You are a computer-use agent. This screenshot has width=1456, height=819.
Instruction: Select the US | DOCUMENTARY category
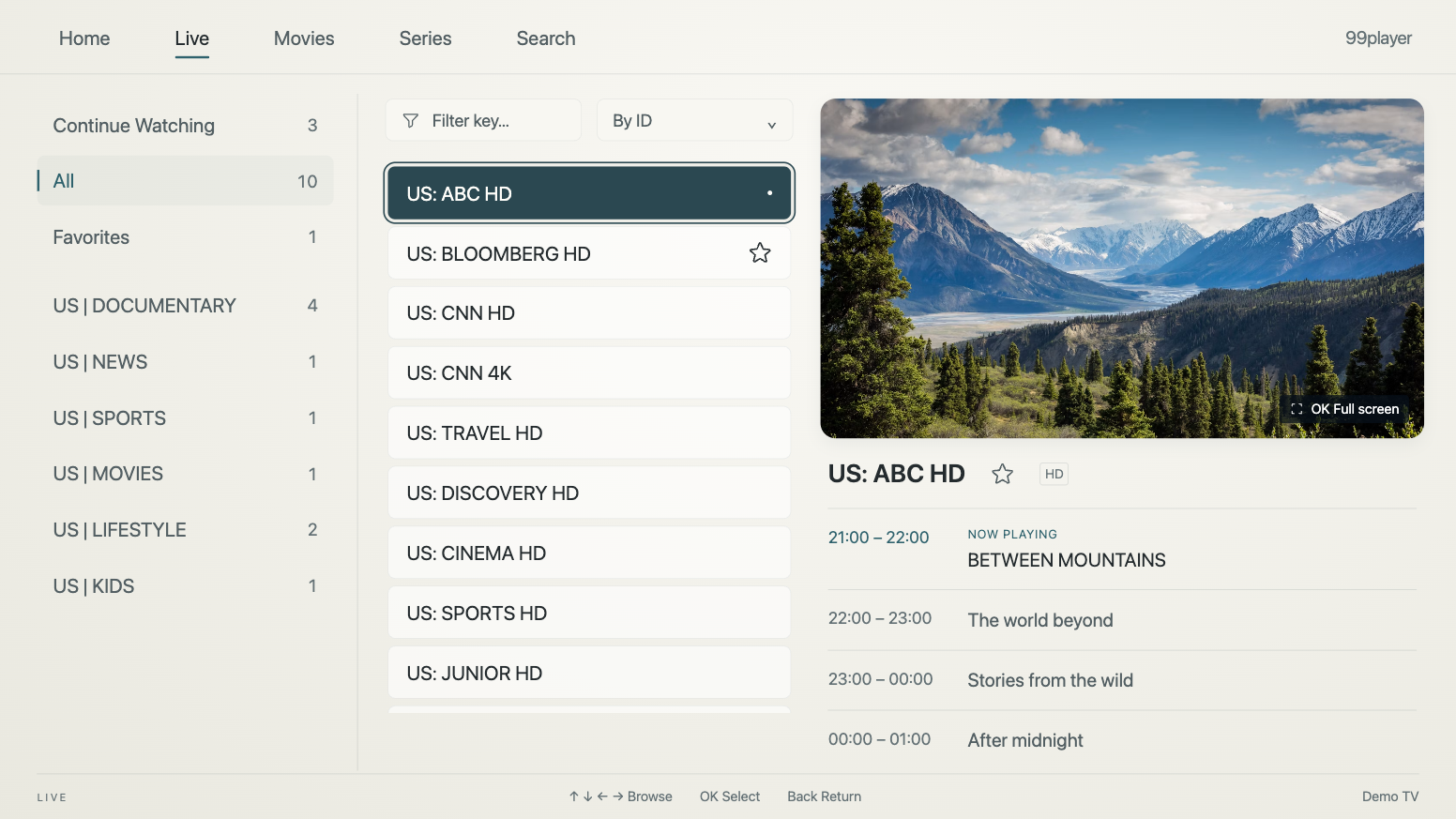(x=186, y=306)
